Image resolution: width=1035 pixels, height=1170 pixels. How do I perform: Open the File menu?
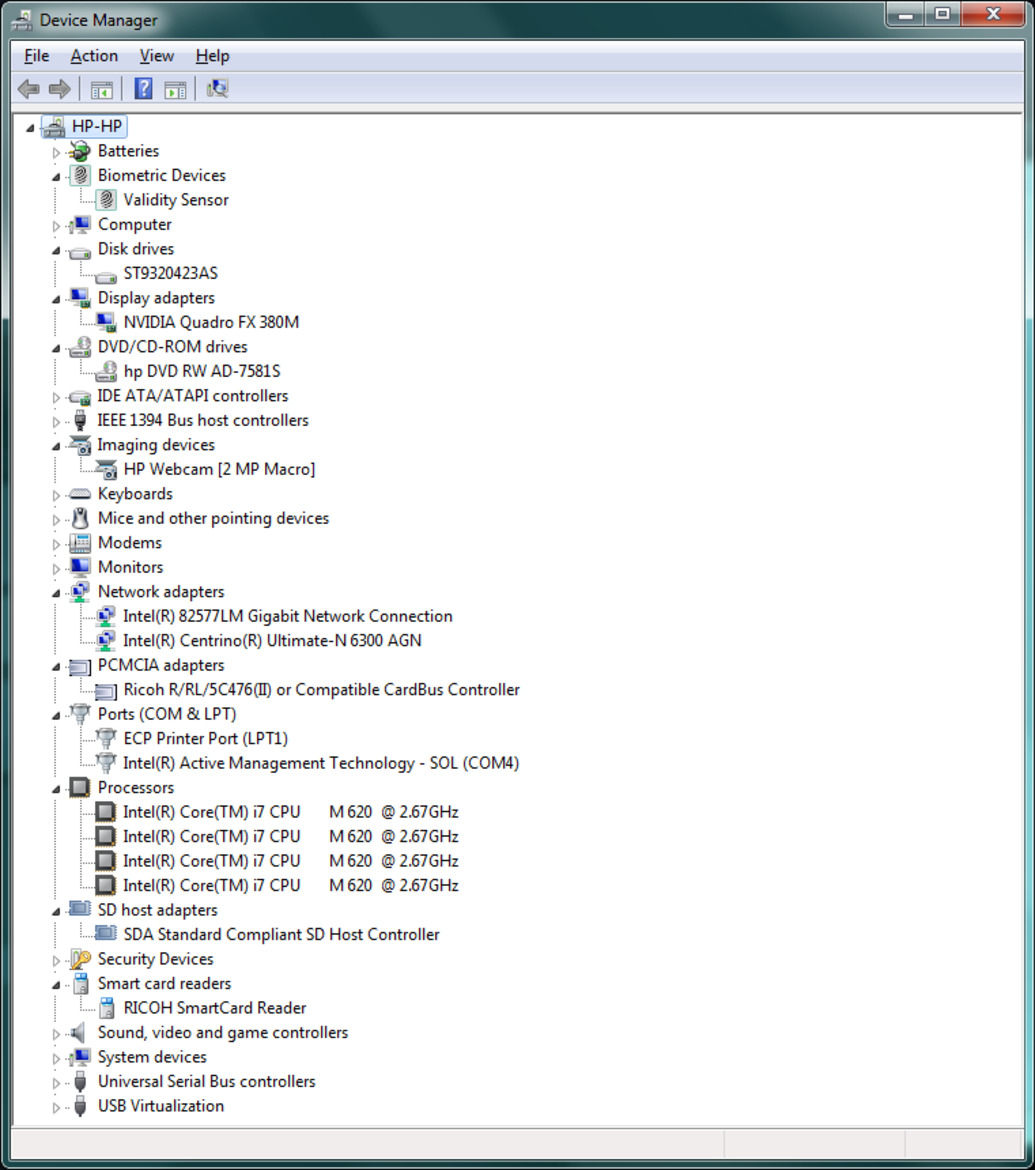coord(37,56)
